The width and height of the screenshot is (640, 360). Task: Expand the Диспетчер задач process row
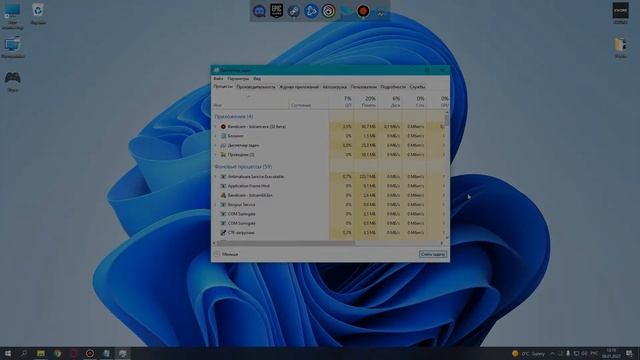[x=216, y=145]
